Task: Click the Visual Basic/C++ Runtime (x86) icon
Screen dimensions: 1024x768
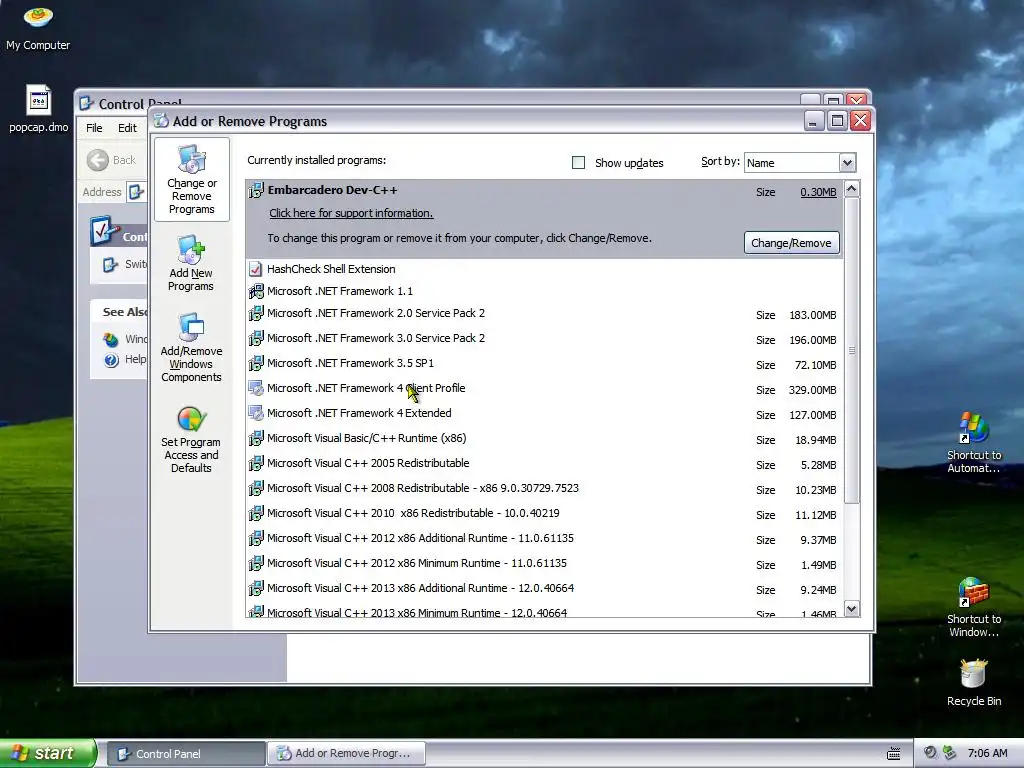Action: pos(256,438)
